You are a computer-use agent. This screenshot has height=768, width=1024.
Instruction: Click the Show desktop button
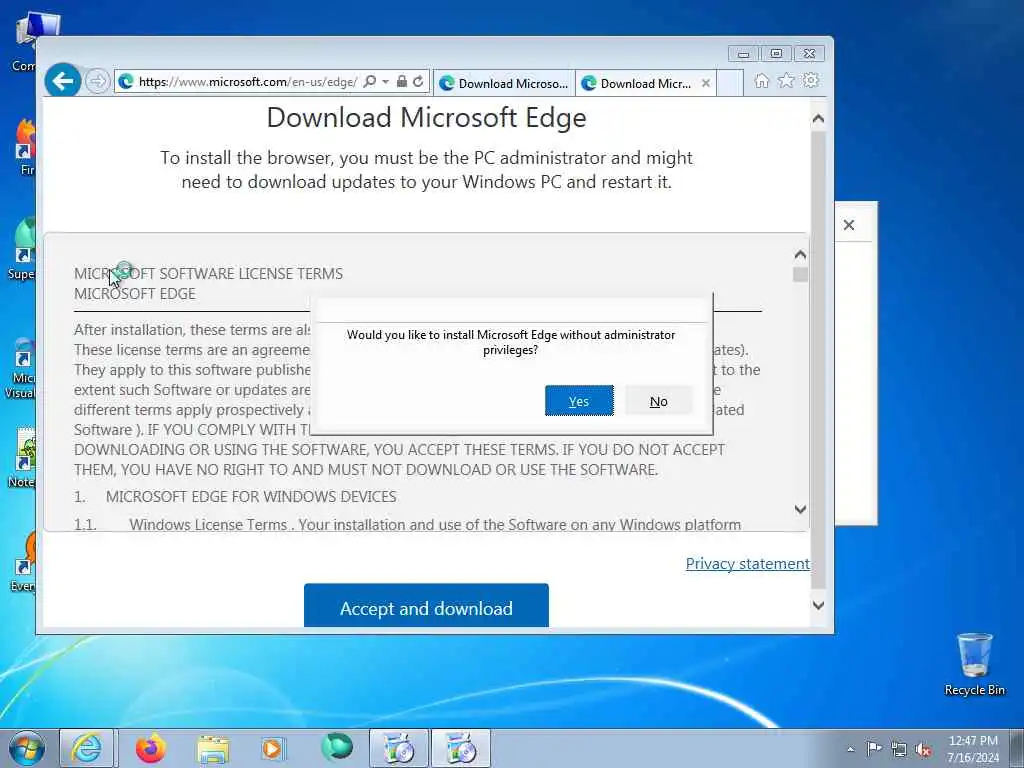coord(1018,748)
